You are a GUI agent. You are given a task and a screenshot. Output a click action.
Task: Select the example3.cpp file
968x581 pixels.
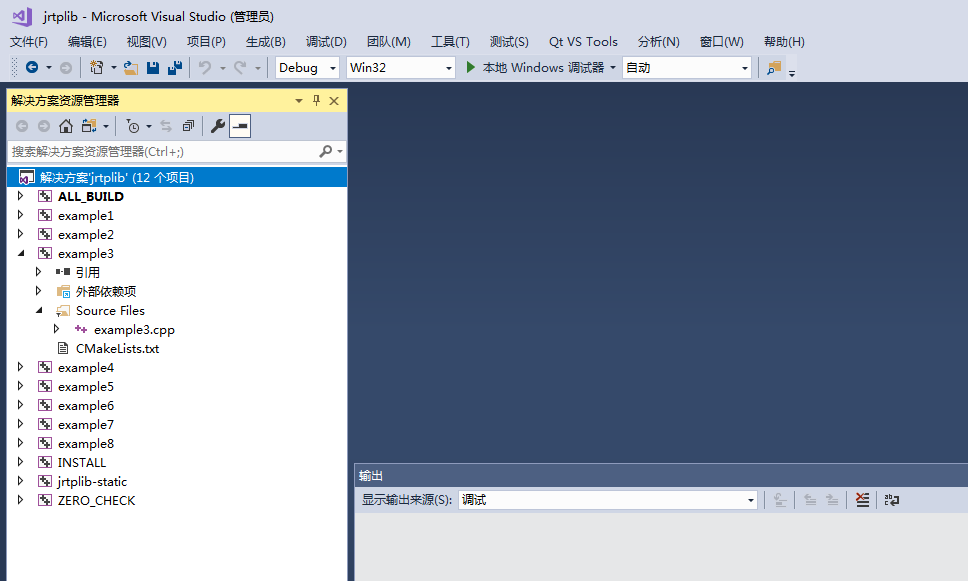pos(134,330)
